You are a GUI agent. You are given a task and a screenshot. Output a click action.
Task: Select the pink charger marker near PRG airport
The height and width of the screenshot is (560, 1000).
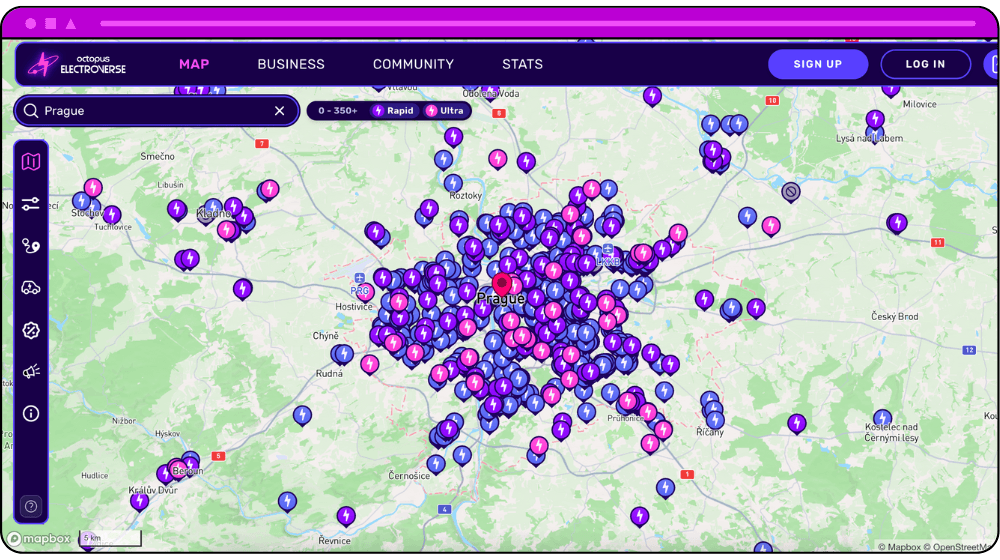click(x=364, y=293)
